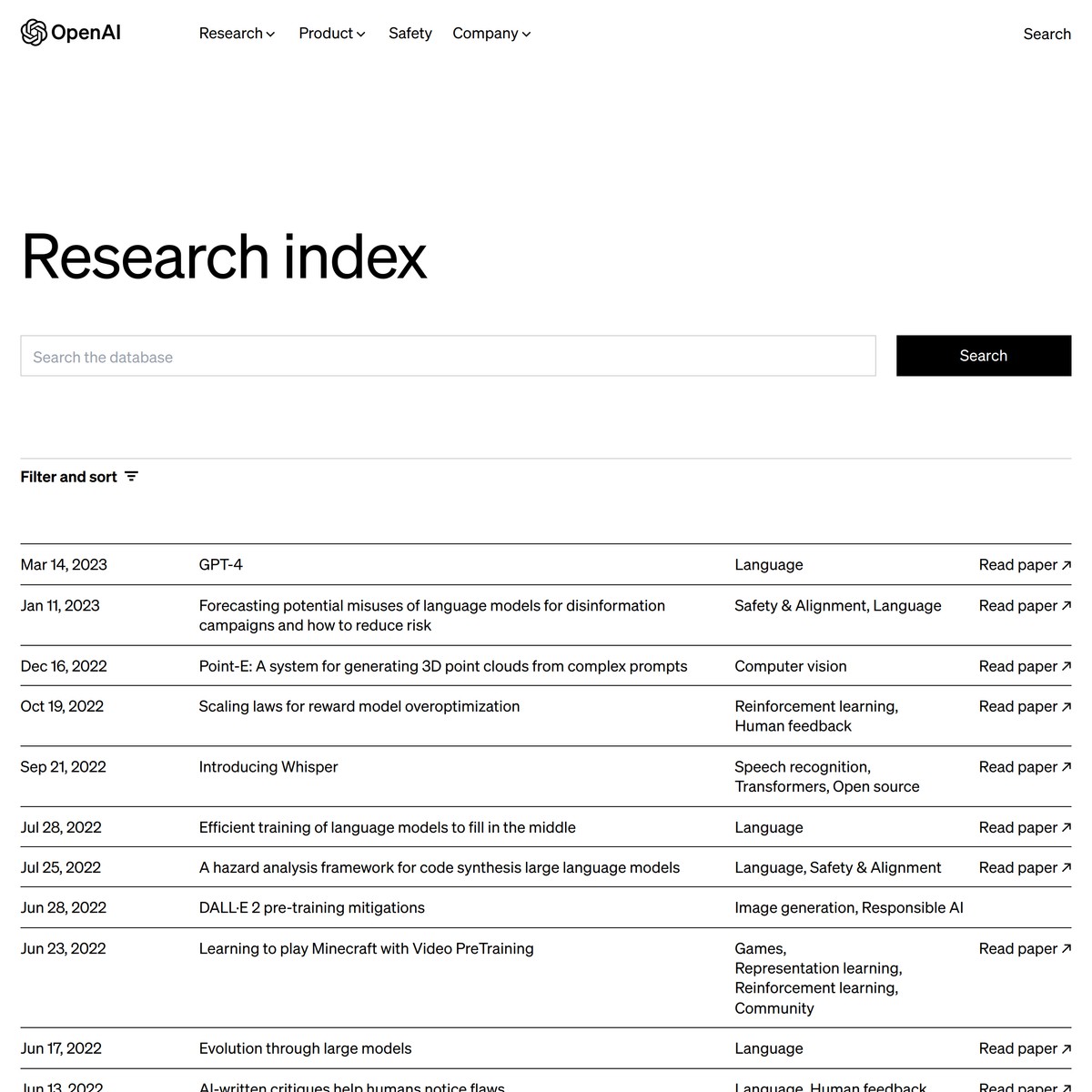
Task: Go to the Safety page
Action: pyautogui.click(x=409, y=34)
